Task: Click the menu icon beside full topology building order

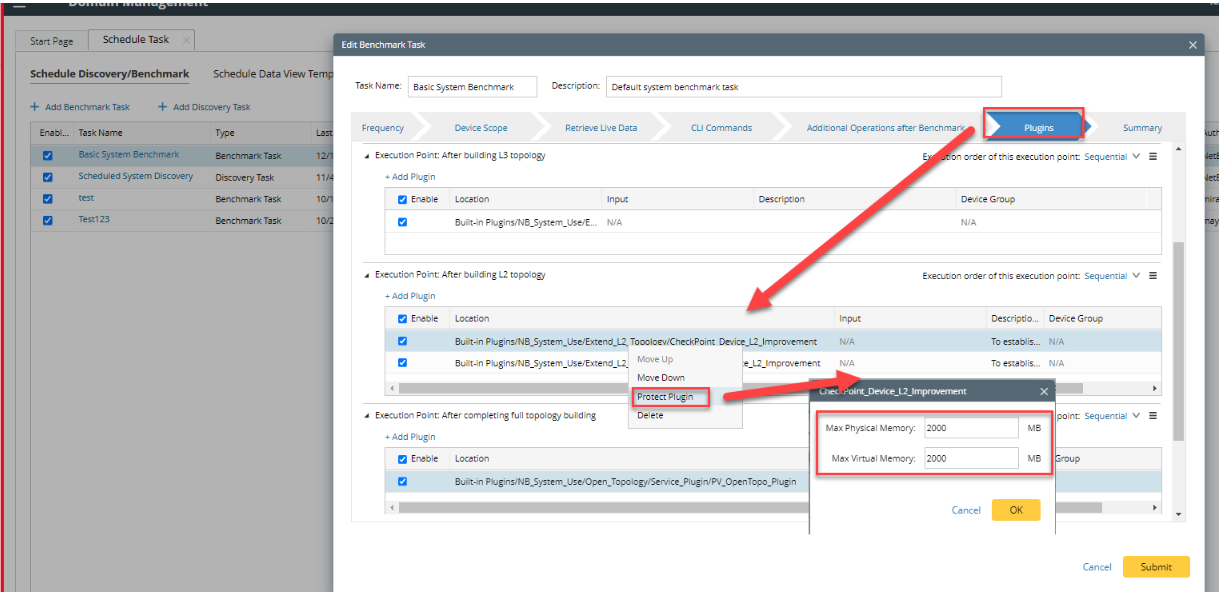Action: coord(1154,415)
